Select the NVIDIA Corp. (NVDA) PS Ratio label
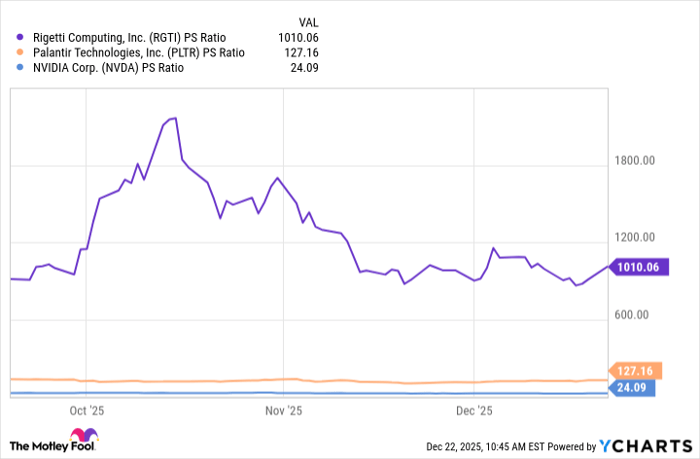This screenshot has width=700, height=459. pyautogui.click(x=108, y=68)
